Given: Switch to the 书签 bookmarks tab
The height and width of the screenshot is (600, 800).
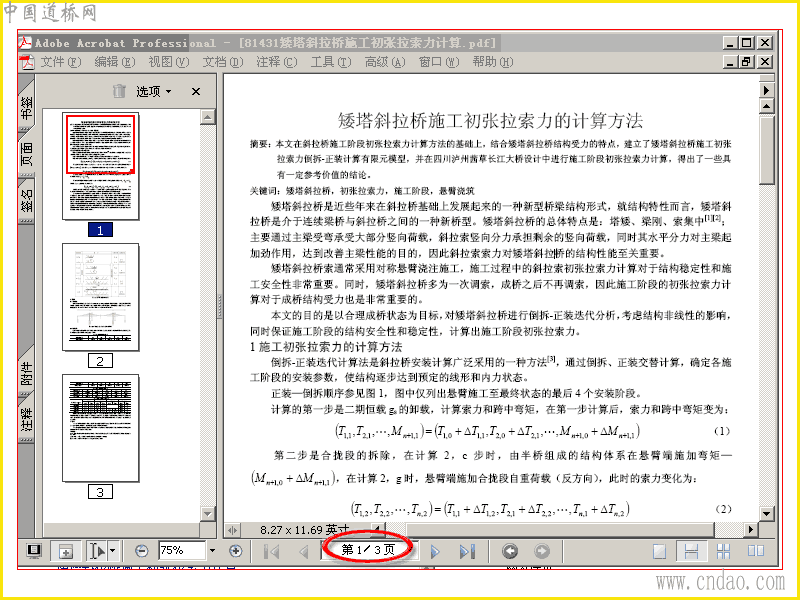Looking at the screenshot, I should click(26, 108).
